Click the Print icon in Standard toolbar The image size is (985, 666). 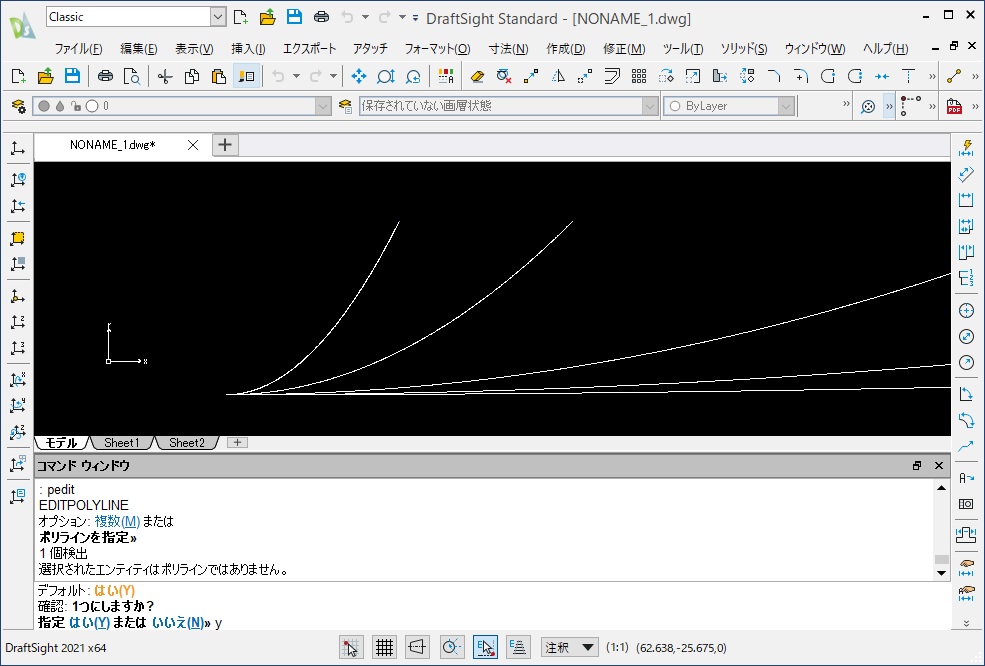pos(106,77)
